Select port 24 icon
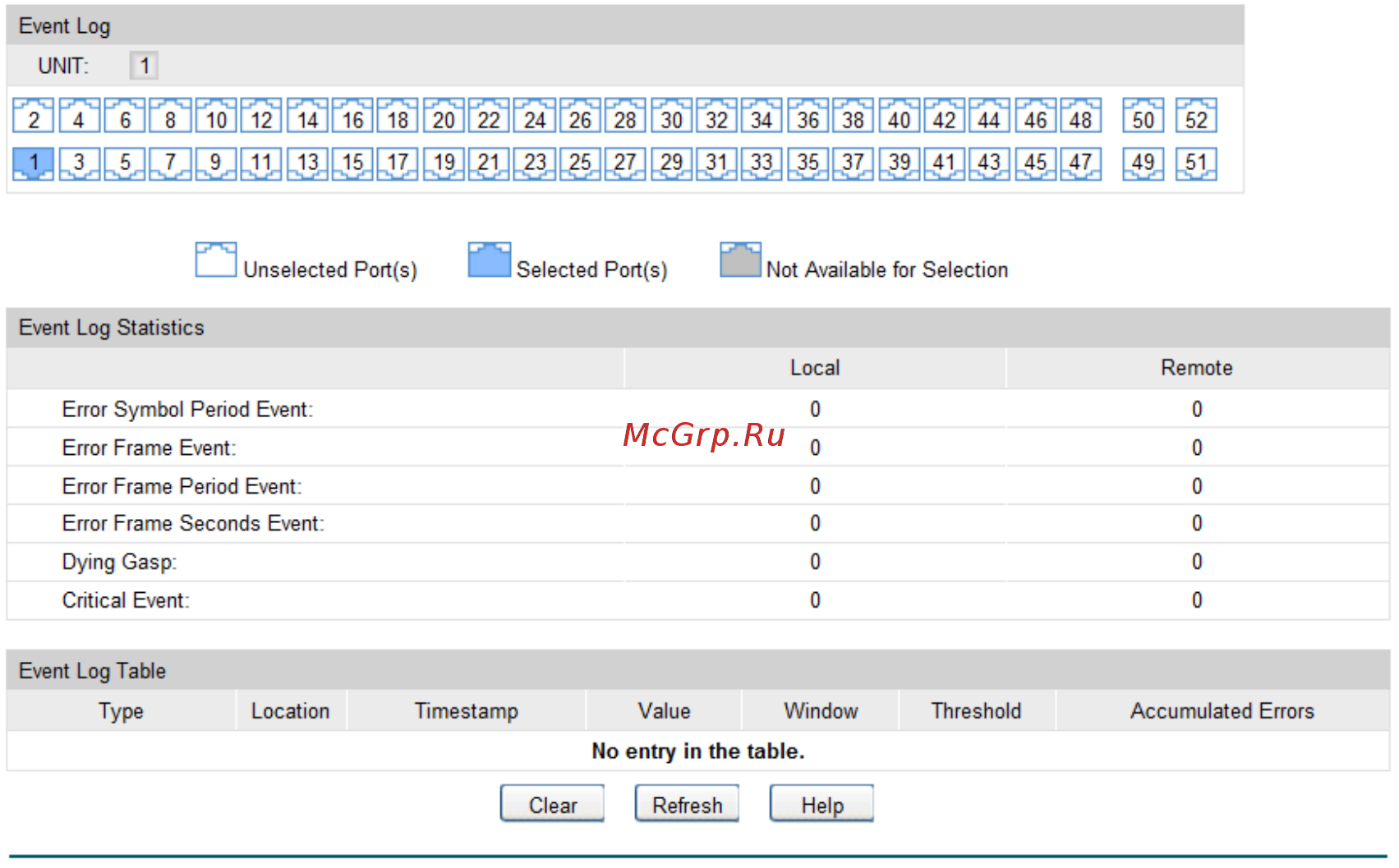 point(536,116)
